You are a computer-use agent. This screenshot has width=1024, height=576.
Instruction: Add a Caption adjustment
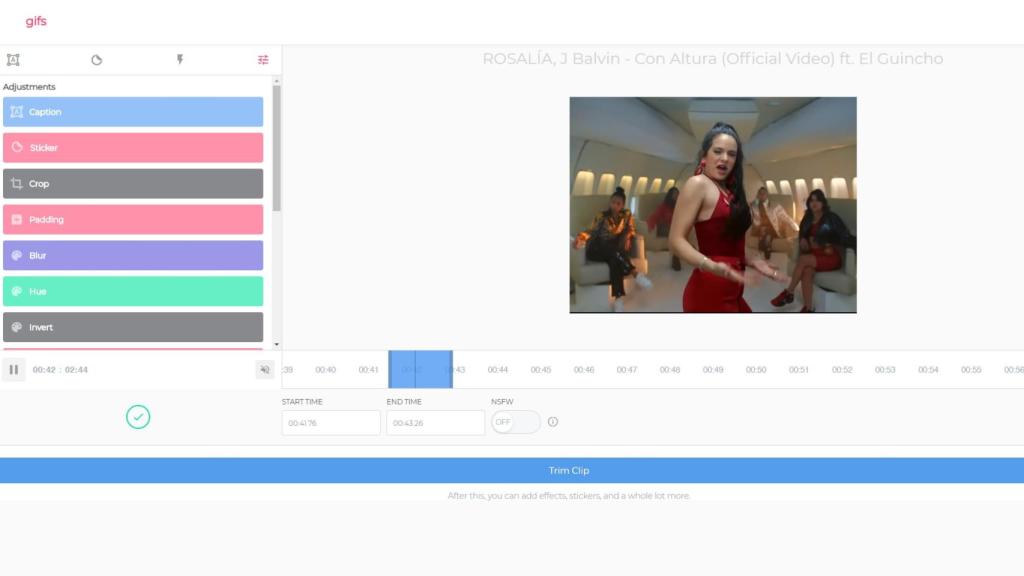(x=133, y=112)
